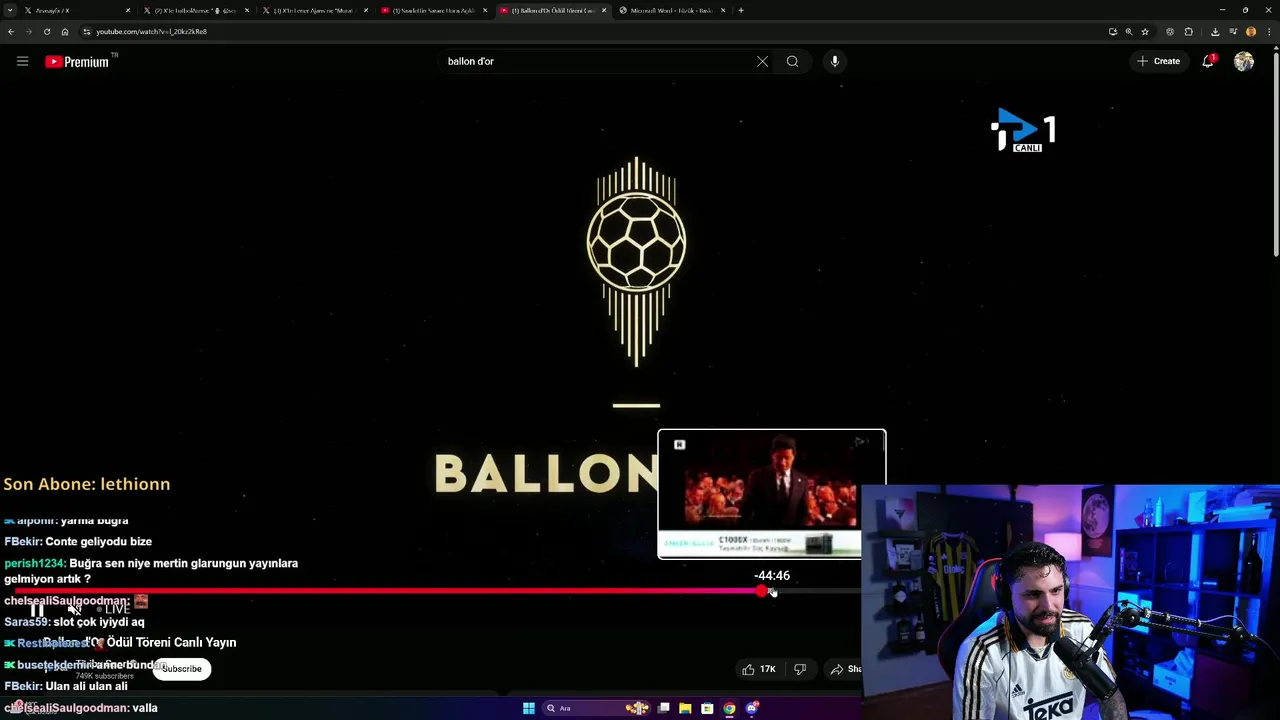
Task: Go forward in browser history
Action: coord(29,31)
